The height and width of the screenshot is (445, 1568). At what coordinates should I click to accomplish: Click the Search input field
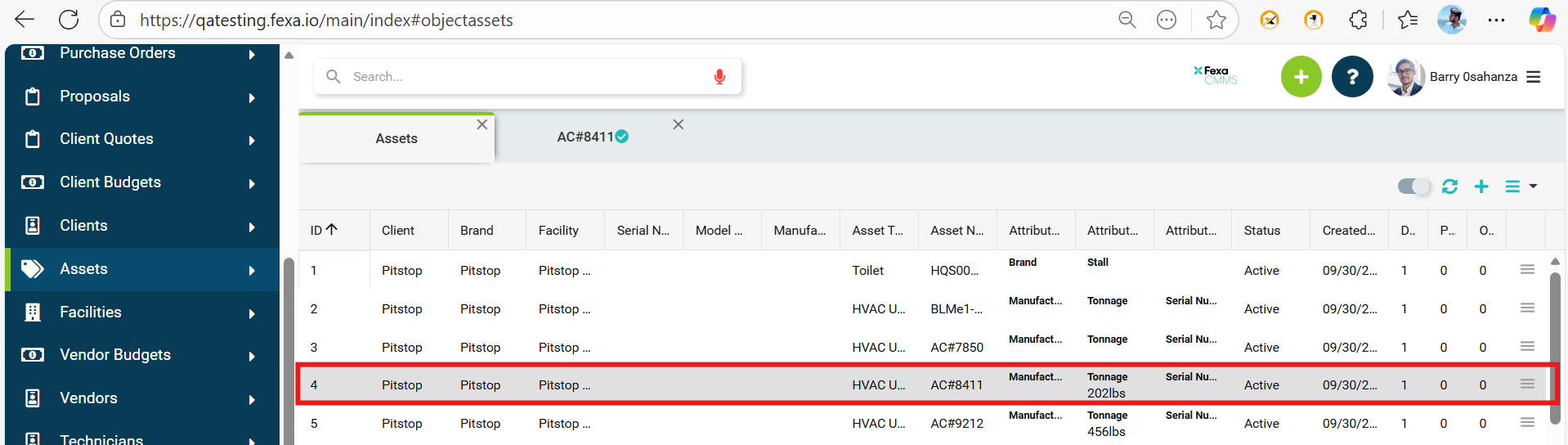523,77
